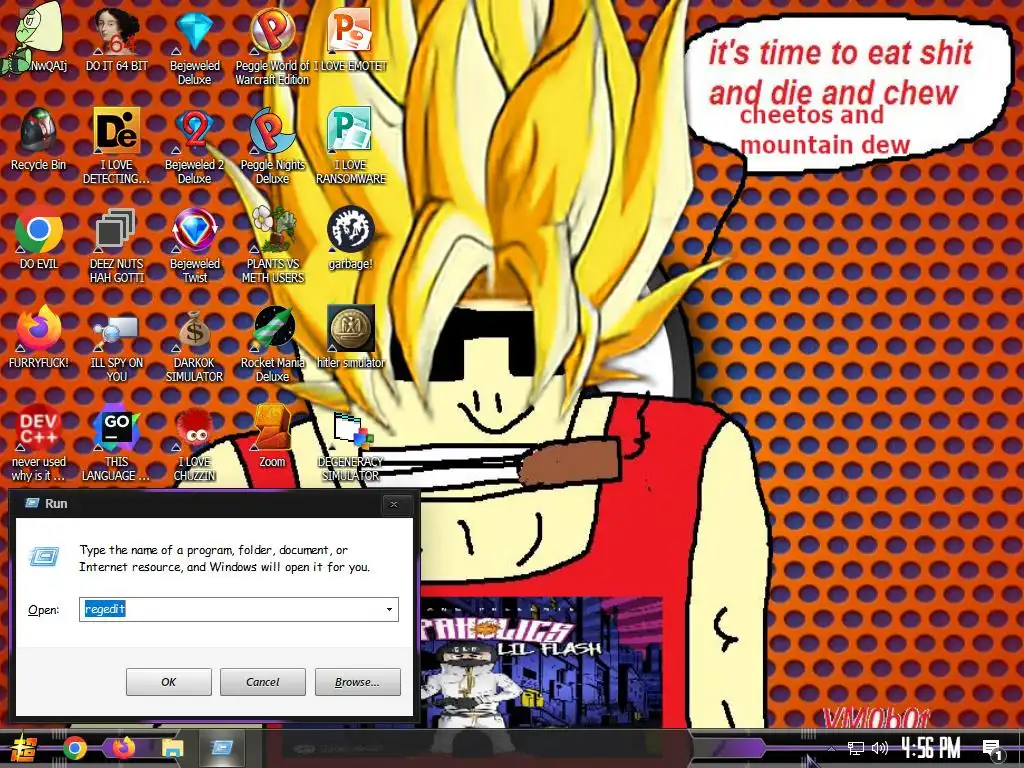Select the I LOVE EMOTET PowerPoint icon

coord(350,39)
